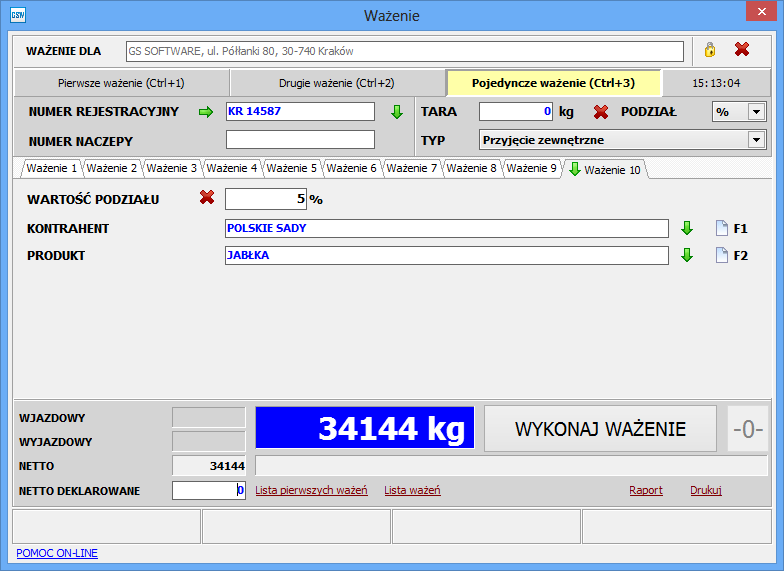
Task: Click green right arrow by Numer rejestracyjny
Action: (x=206, y=112)
